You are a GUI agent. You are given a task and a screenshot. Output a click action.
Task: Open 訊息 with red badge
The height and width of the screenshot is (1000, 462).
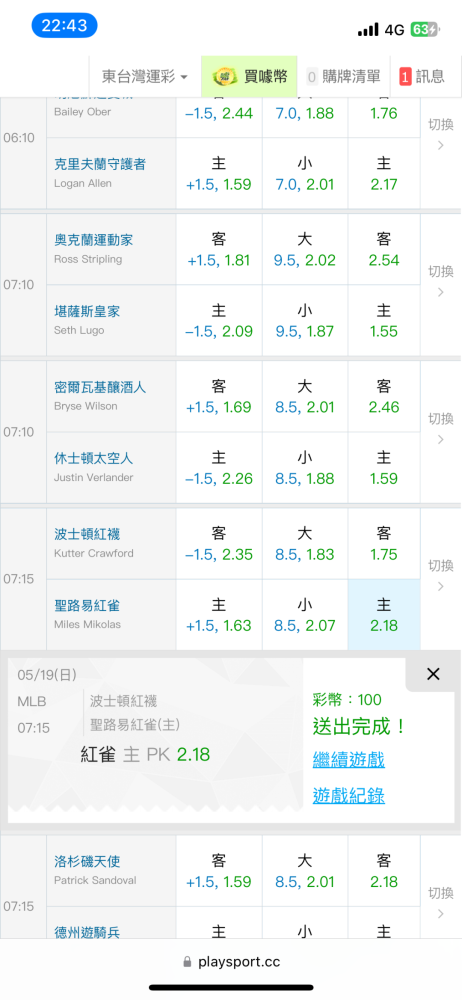(422, 77)
